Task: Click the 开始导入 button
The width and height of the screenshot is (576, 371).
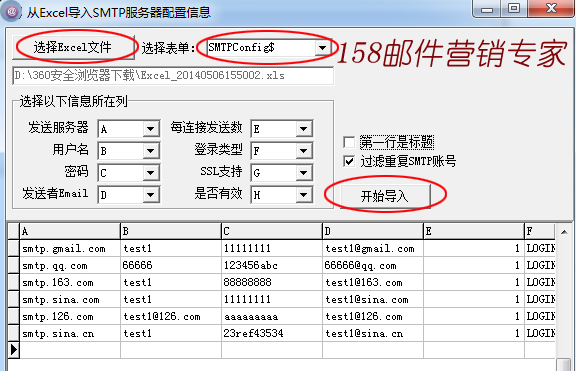Action: pos(385,196)
